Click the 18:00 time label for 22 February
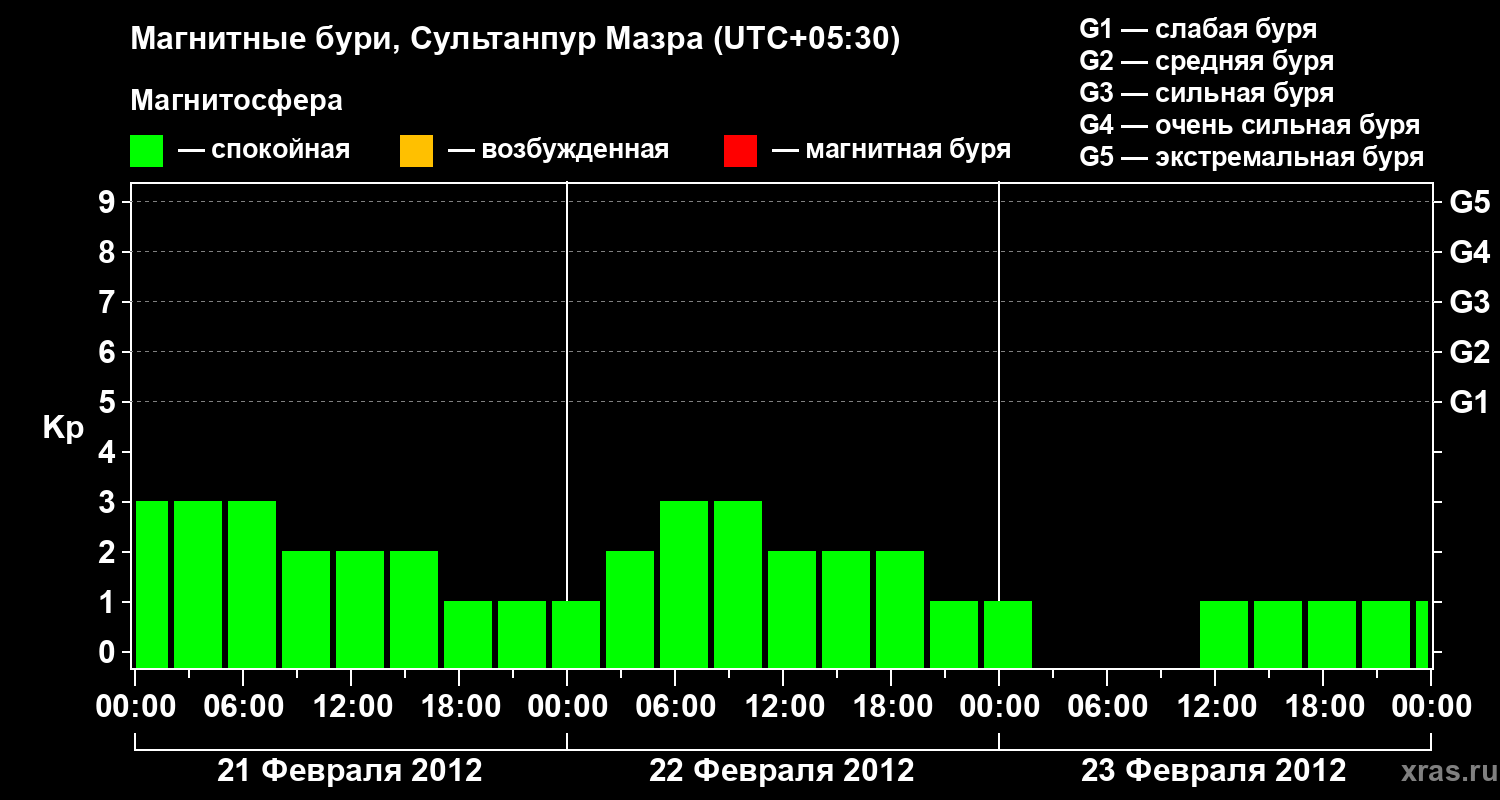Image resolution: width=1500 pixels, height=800 pixels. coord(891,707)
